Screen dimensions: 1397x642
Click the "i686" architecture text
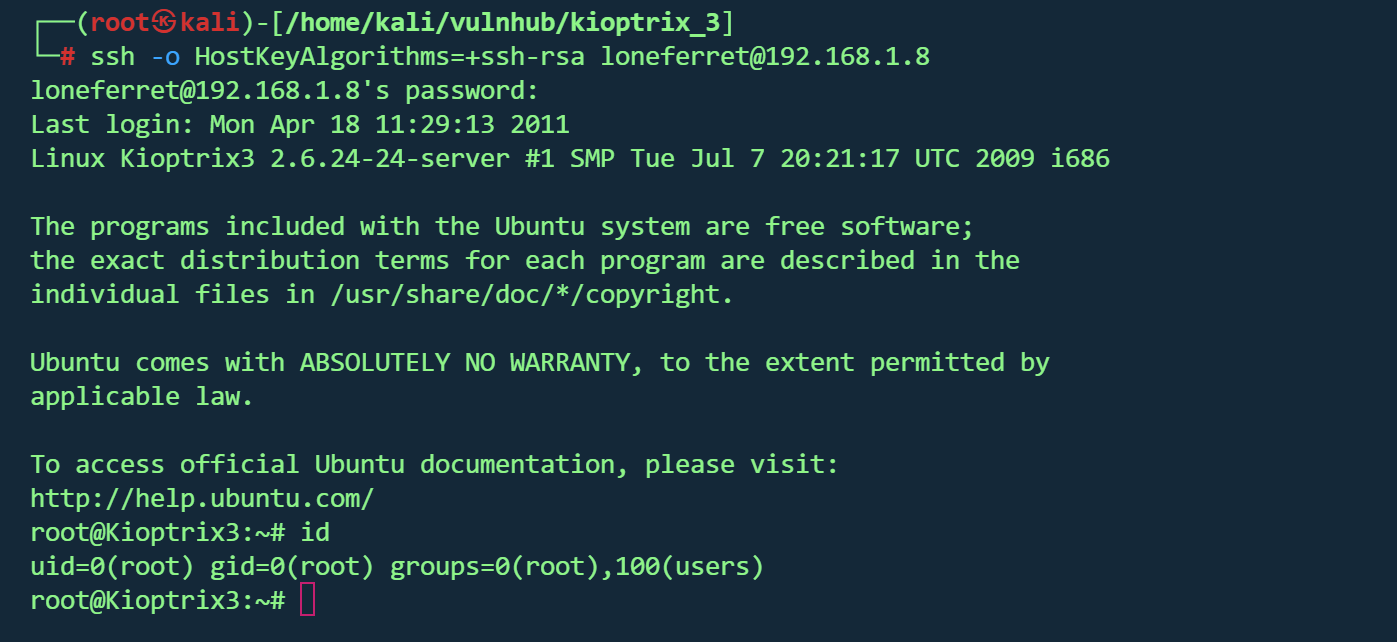point(1080,159)
